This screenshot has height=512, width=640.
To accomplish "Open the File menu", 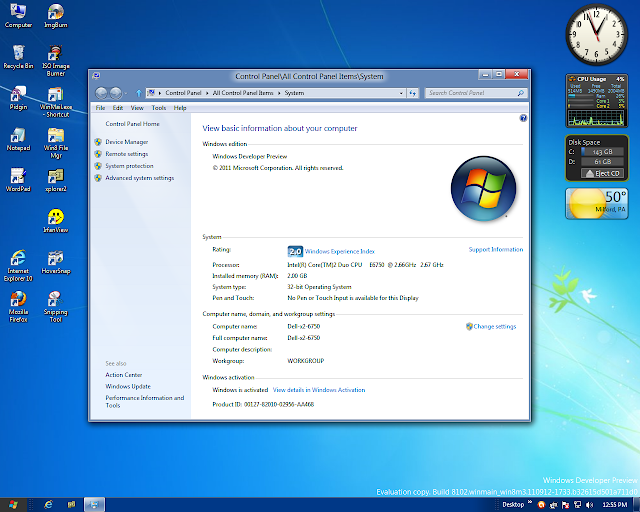I will pos(100,108).
